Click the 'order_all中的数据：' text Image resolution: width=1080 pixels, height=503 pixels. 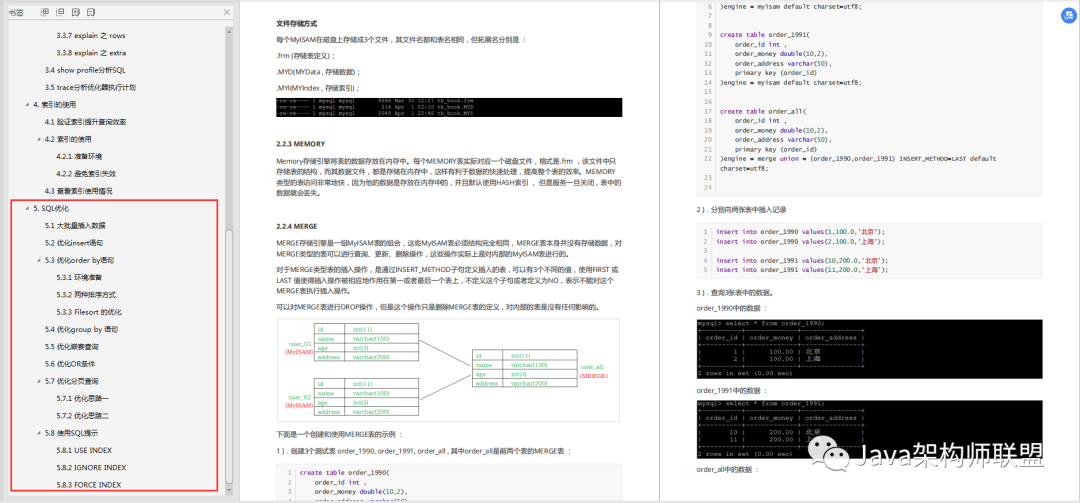pyautogui.click(x=727, y=469)
